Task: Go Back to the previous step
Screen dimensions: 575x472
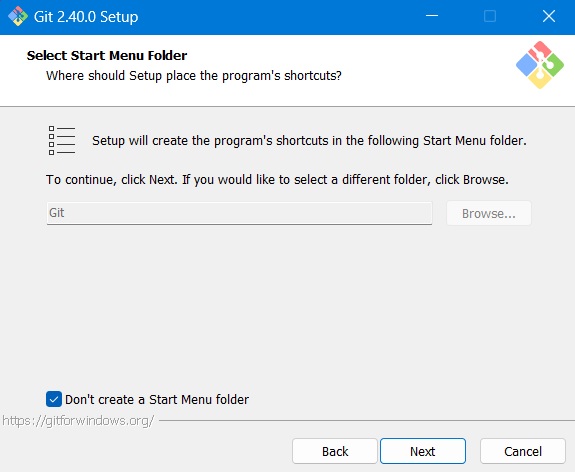Action: (335, 451)
